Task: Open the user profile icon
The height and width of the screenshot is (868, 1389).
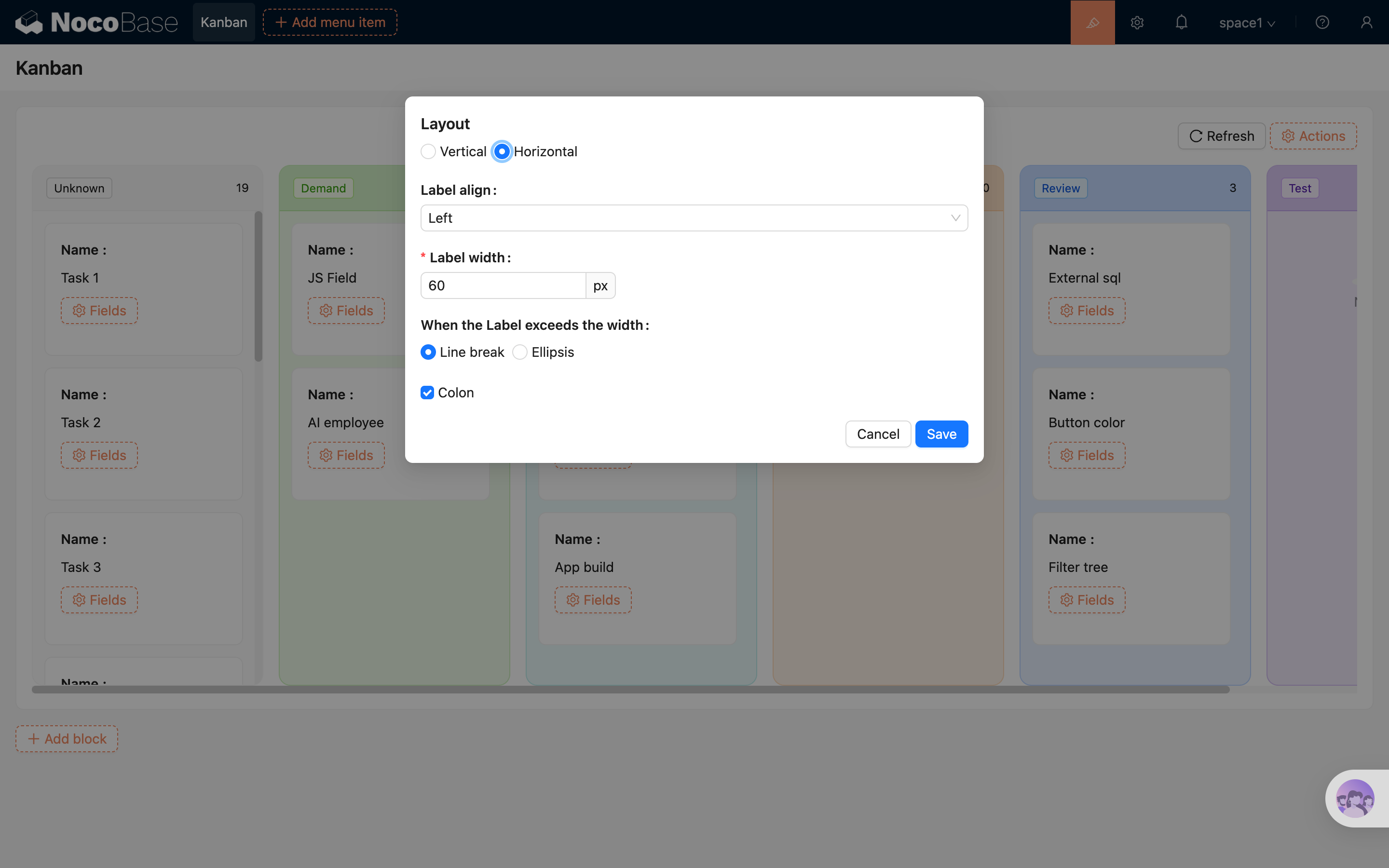Action: (x=1366, y=22)
